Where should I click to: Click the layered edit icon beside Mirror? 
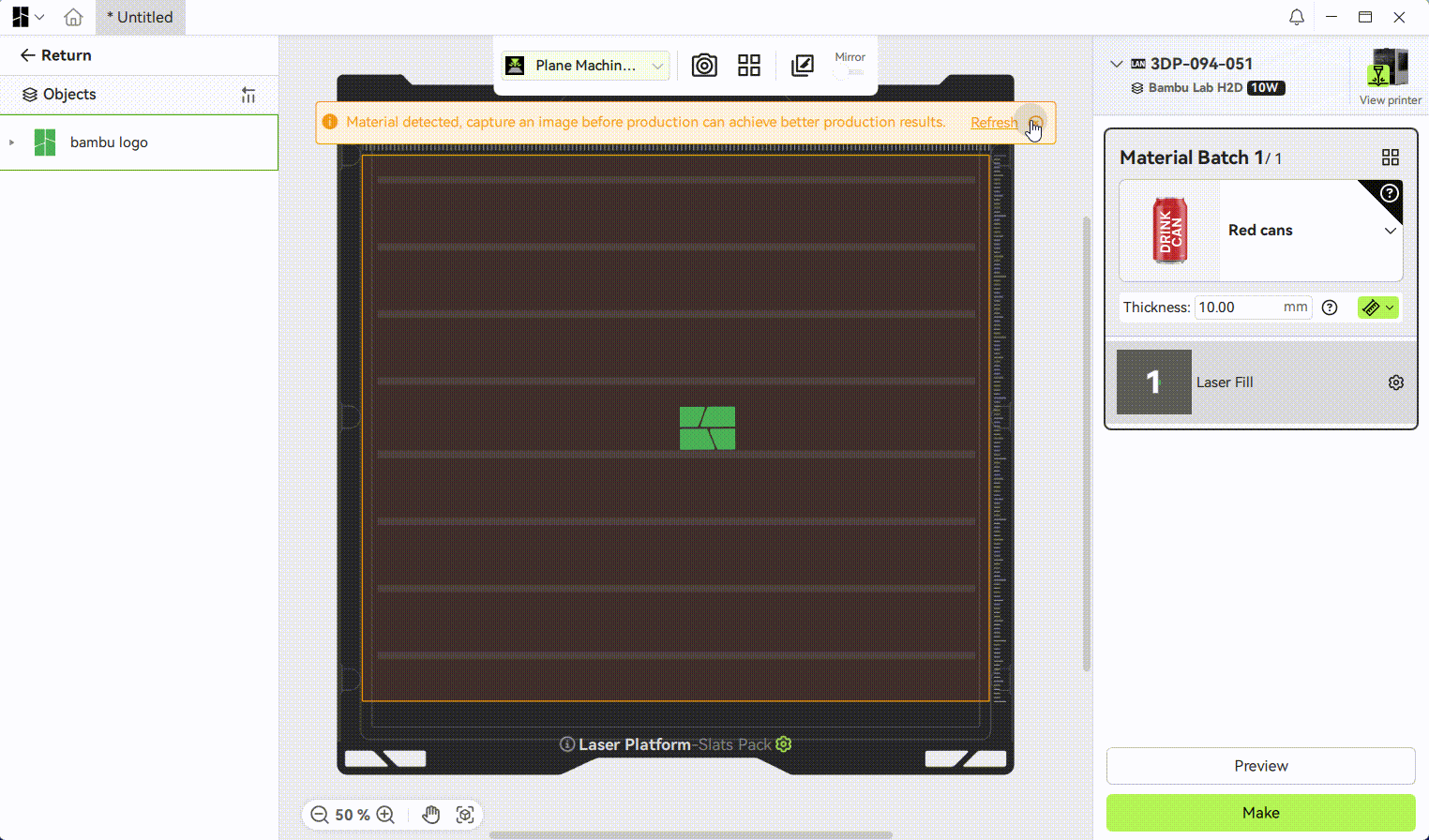803,66
